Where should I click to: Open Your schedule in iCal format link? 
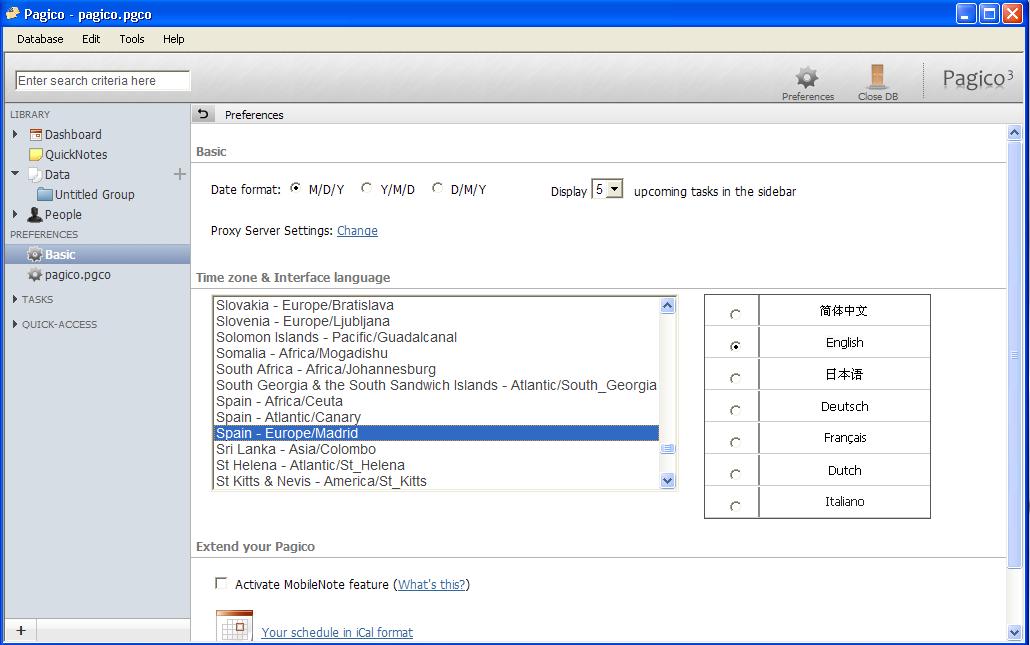(x=337, y=633)
